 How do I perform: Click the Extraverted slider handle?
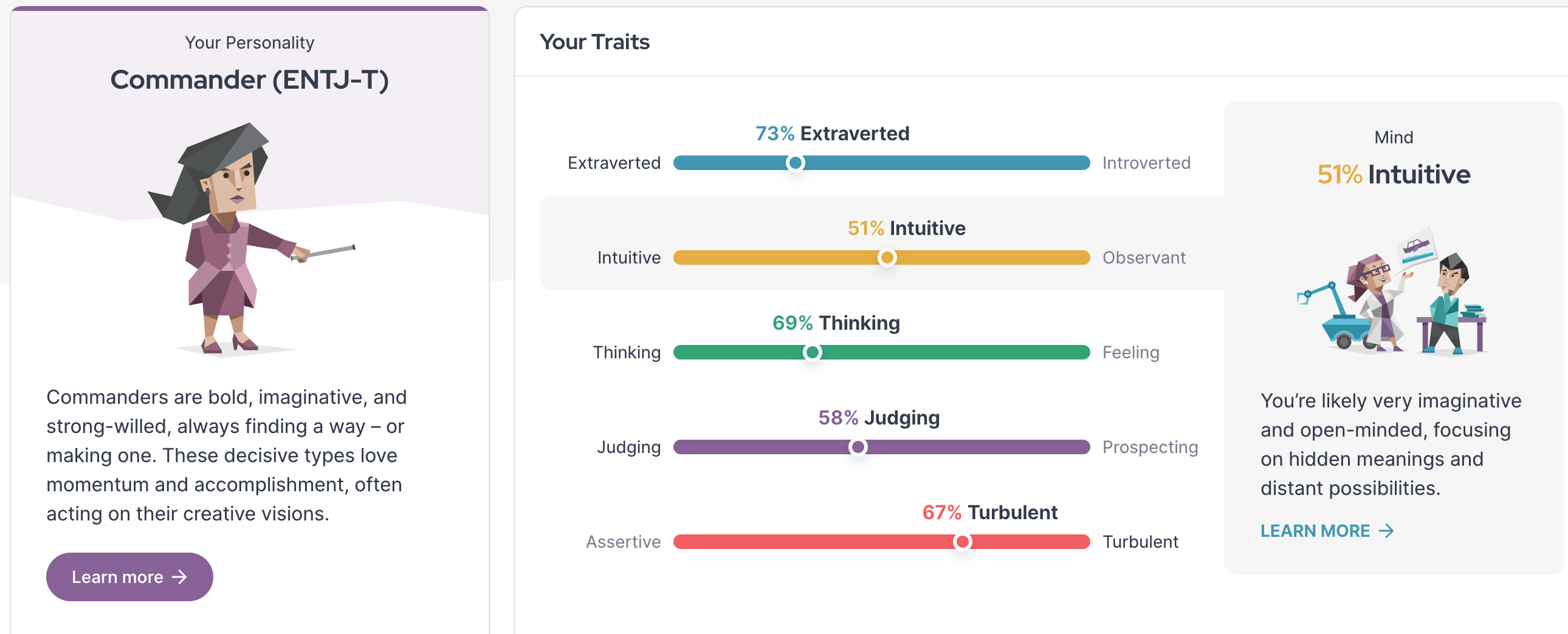point(795,163)
